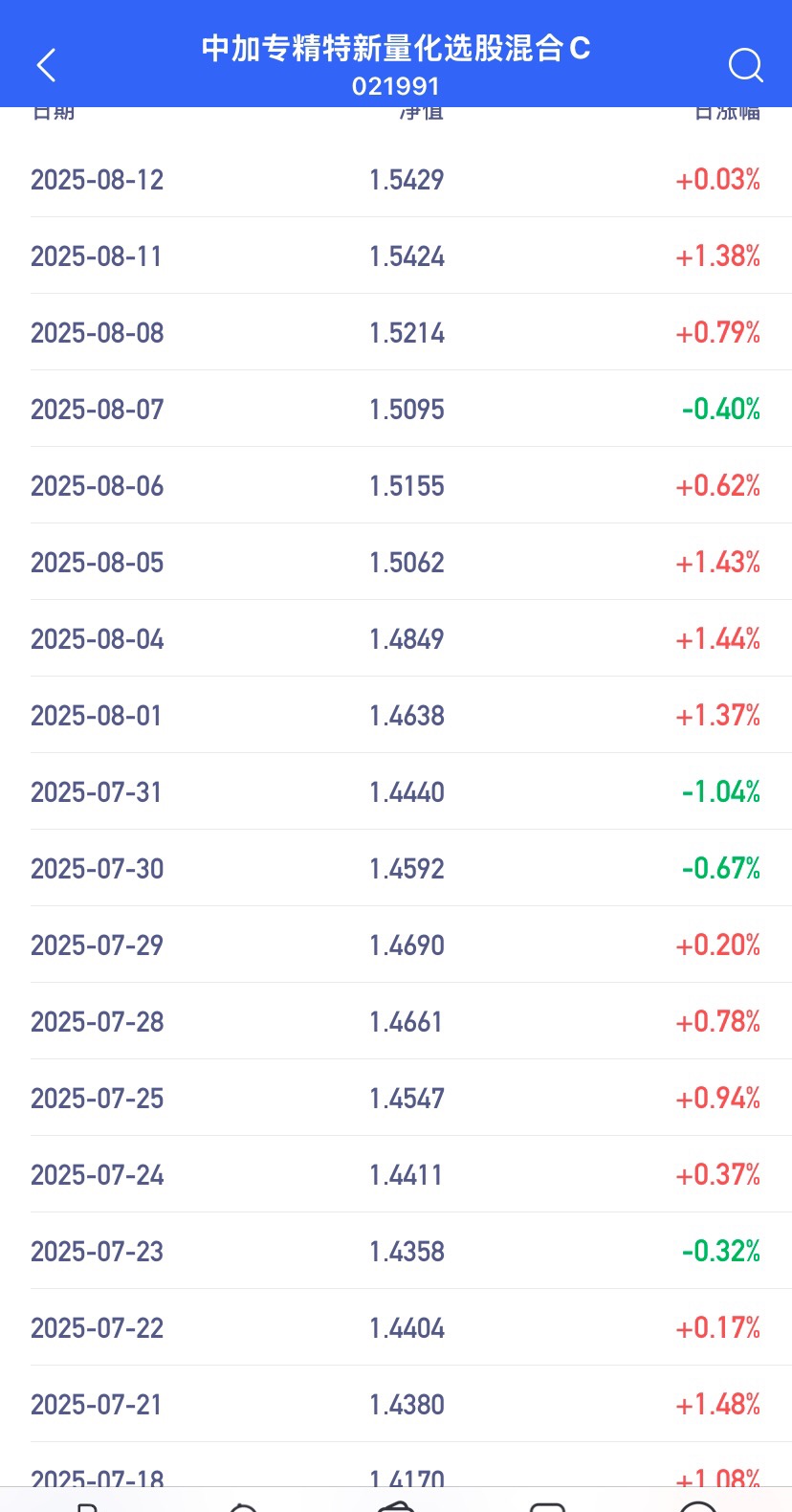Image resolution: width=792 pixels, height=1512 pixels.
Task: Tap the fund code 021991
Action: (x=396, y=86)
